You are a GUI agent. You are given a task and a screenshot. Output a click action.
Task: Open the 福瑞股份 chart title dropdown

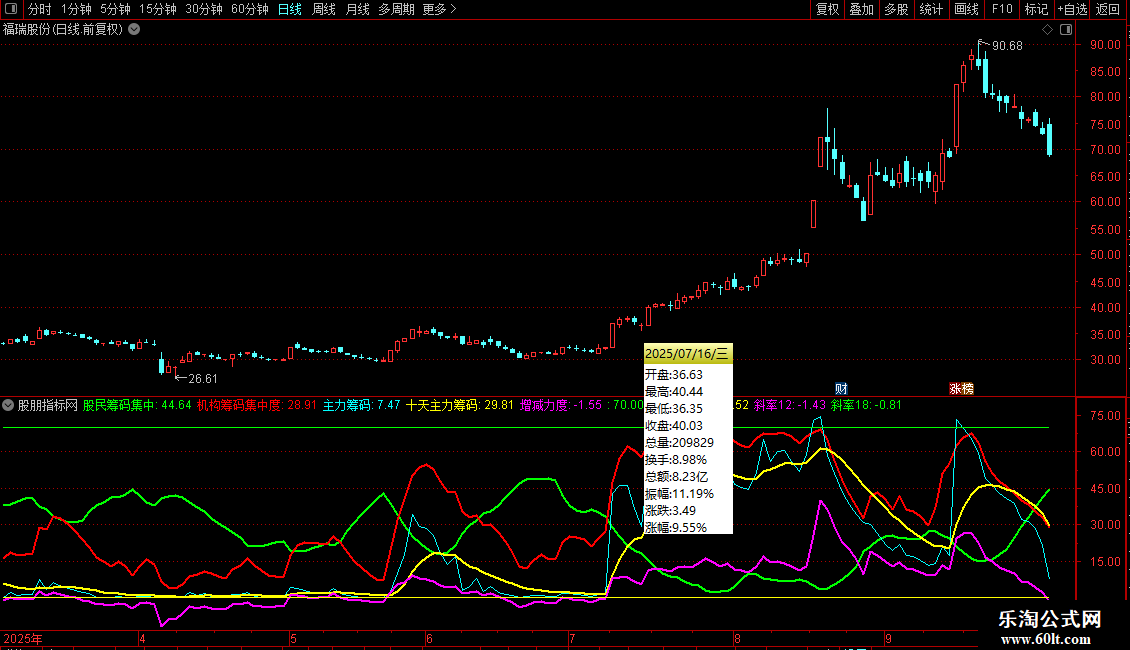(x=134, y=29)
